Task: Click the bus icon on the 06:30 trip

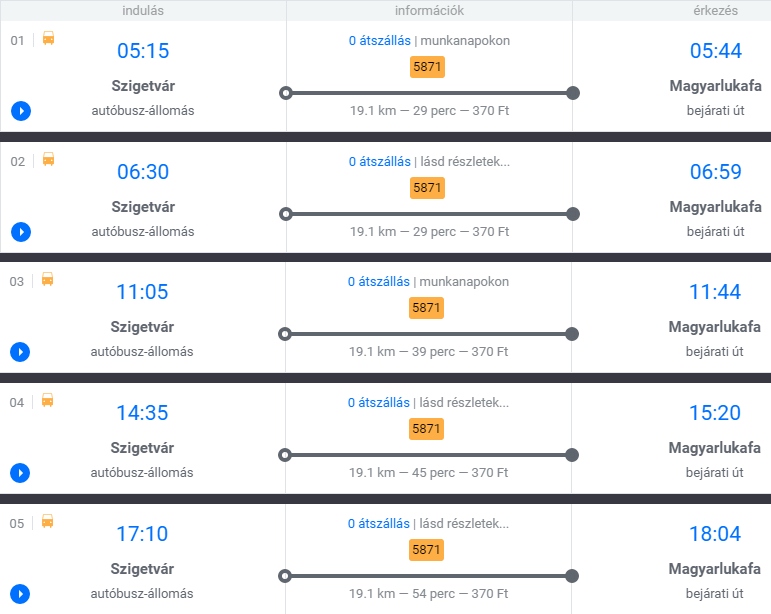Action: (x=48, y=159)
